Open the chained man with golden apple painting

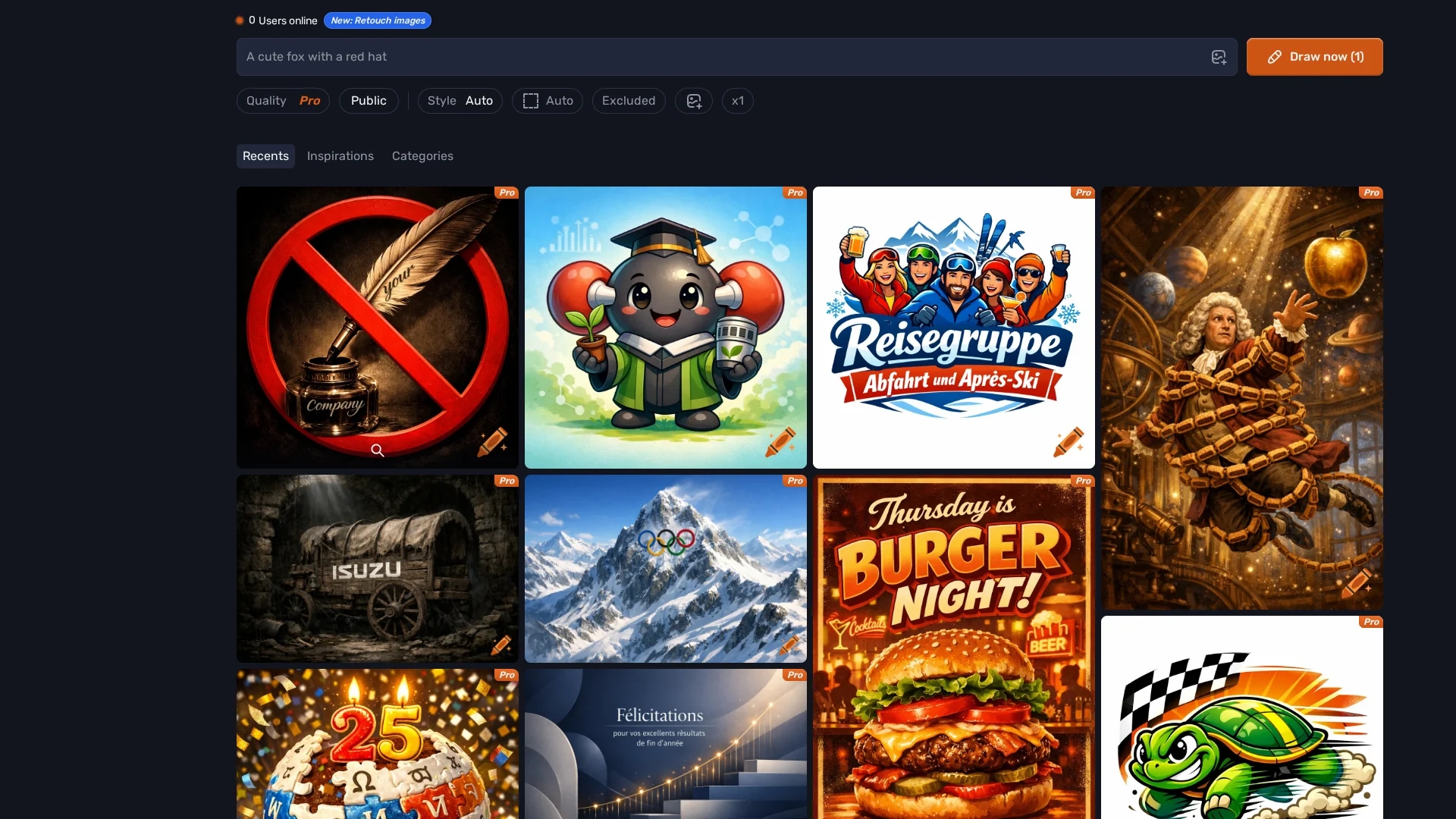[x=1242, y=398]
